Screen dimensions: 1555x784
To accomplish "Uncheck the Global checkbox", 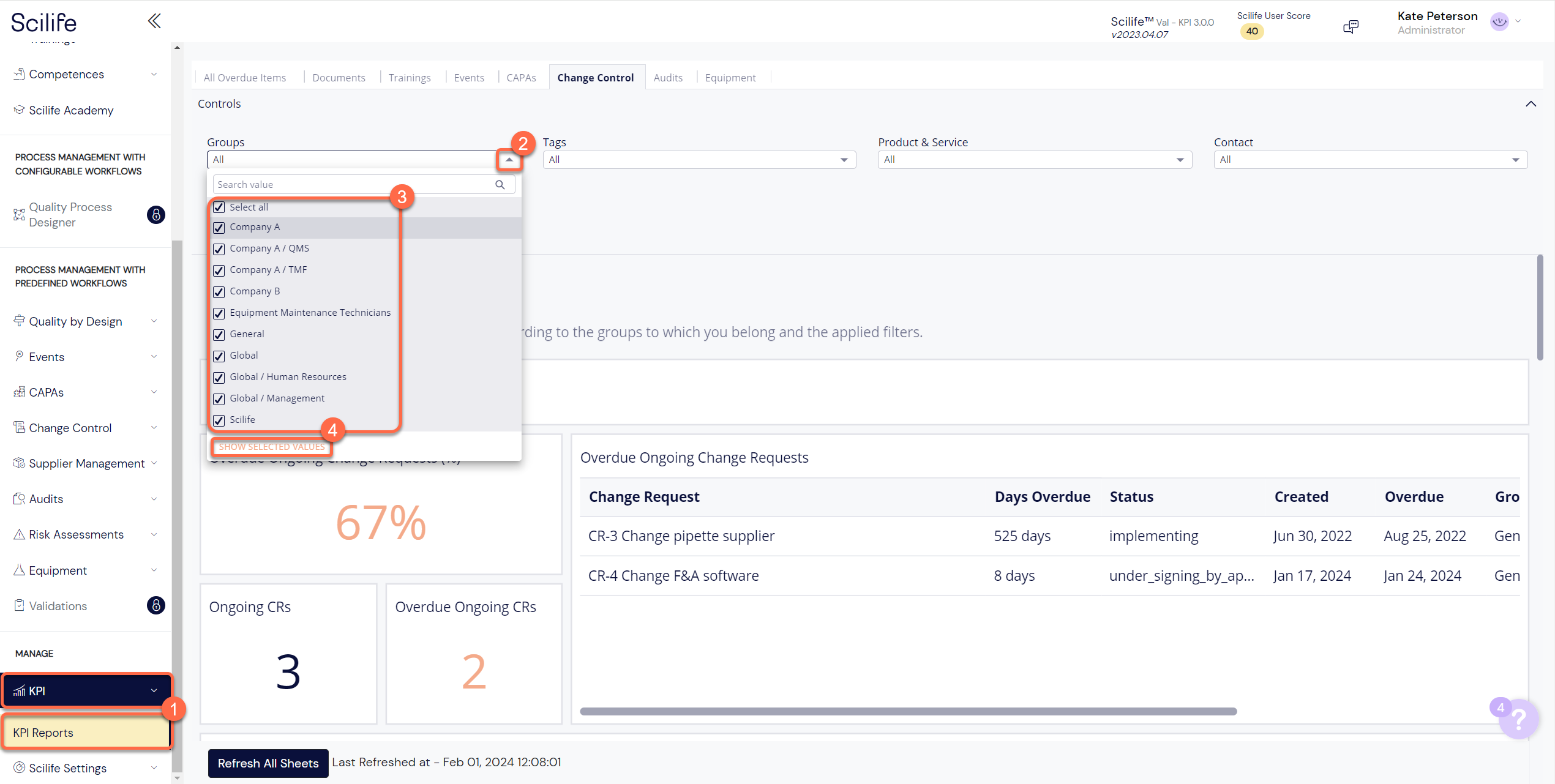I will [219, 356].
